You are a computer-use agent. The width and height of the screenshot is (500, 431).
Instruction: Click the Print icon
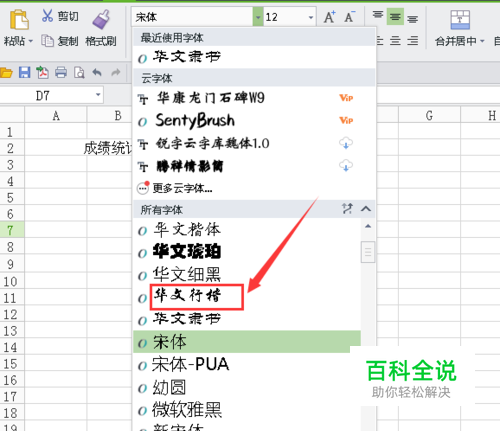61,72
